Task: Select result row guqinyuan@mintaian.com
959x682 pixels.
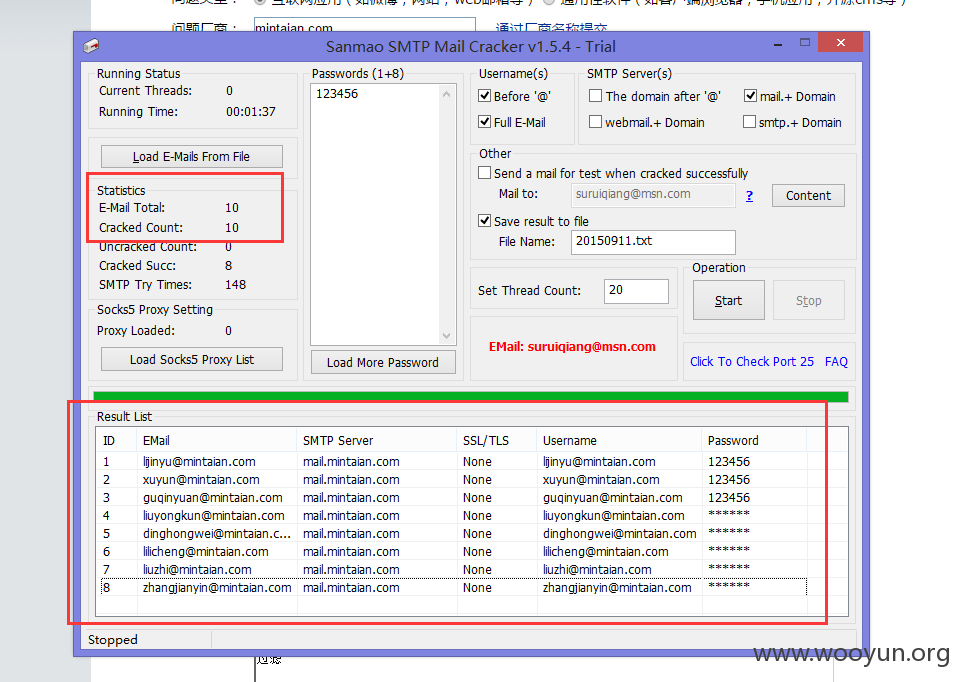Action: [452, 497]
